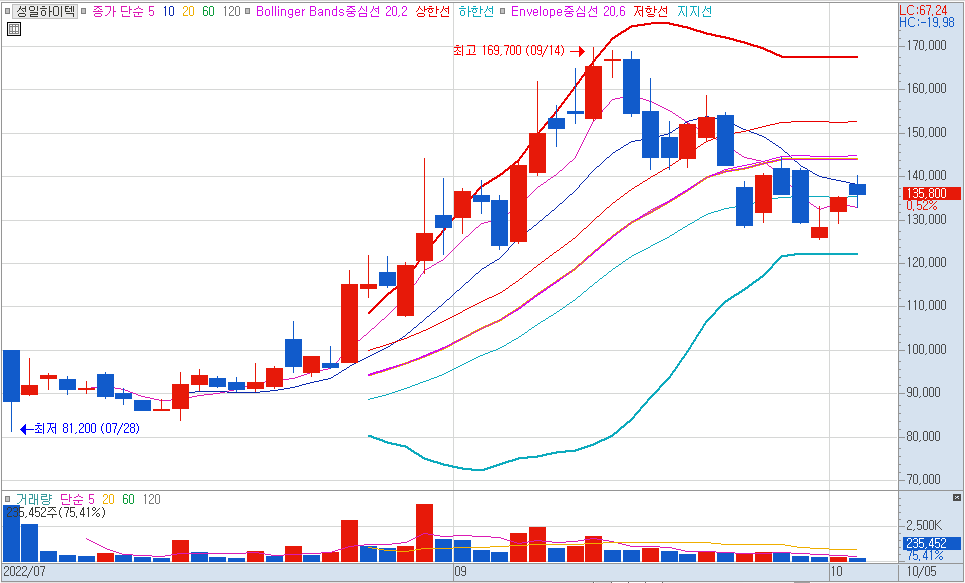
Task: Click the 100,000 price axis label
Action: click(x=926, y=350)
